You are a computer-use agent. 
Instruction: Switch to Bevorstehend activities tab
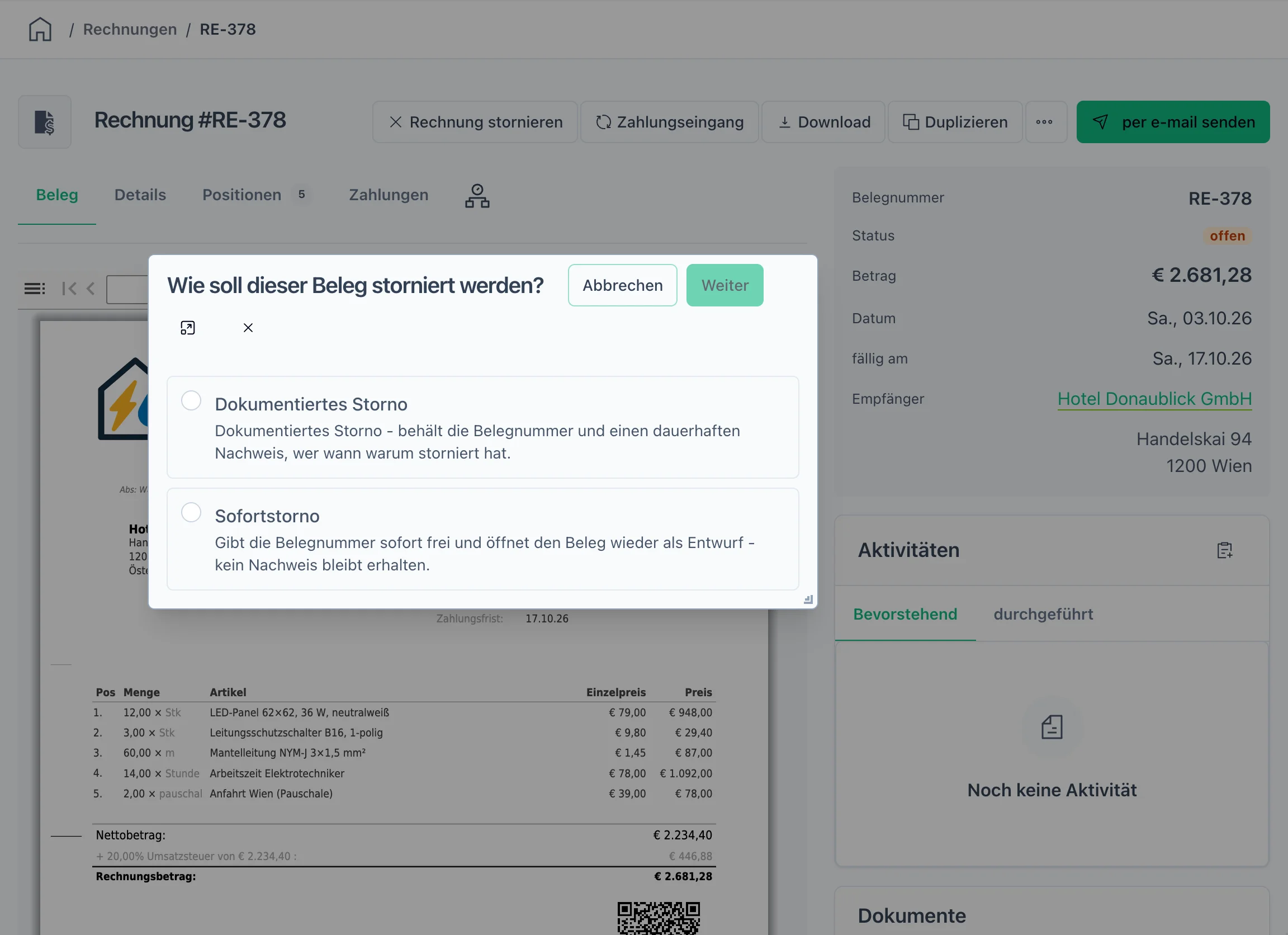(x=905, y=614)
